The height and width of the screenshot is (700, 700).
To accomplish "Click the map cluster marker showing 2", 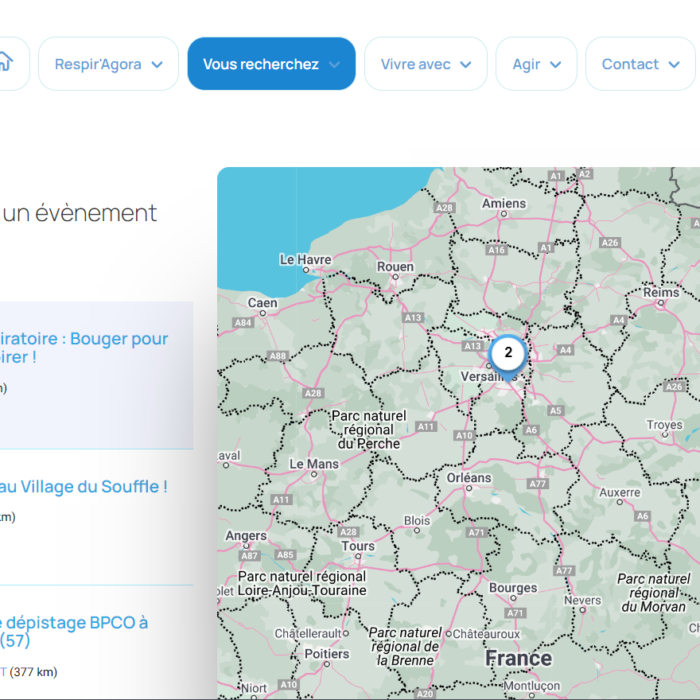I will click(x=508, y=352).
